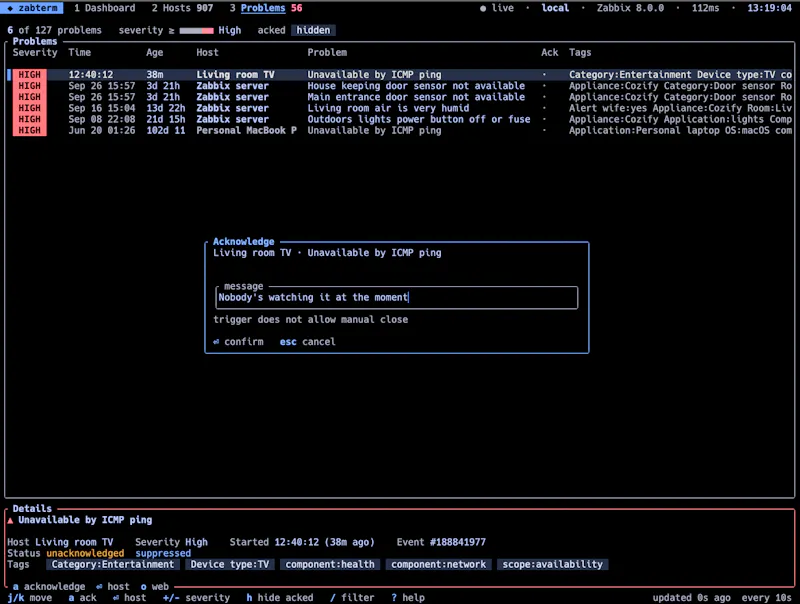800x604 pixels.
Task: Click the suppressed status label
Action: tap(163, 553)
